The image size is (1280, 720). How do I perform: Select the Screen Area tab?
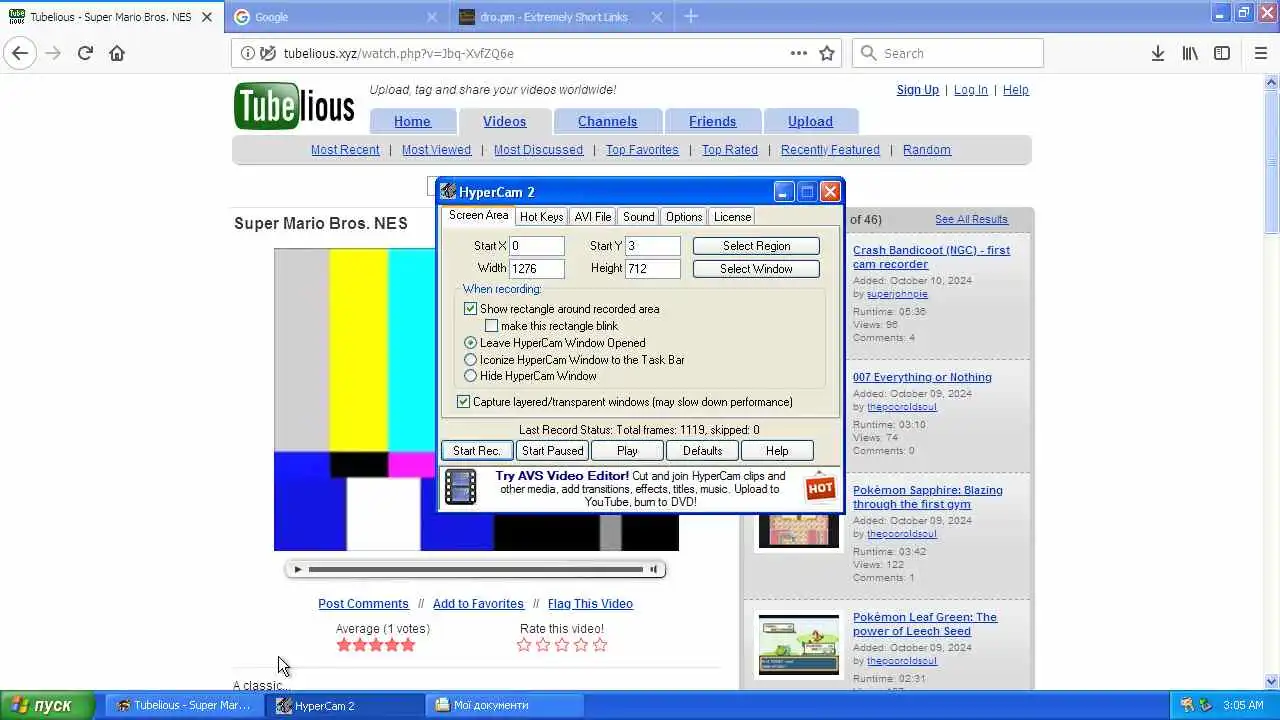click(x=478, y=216)
